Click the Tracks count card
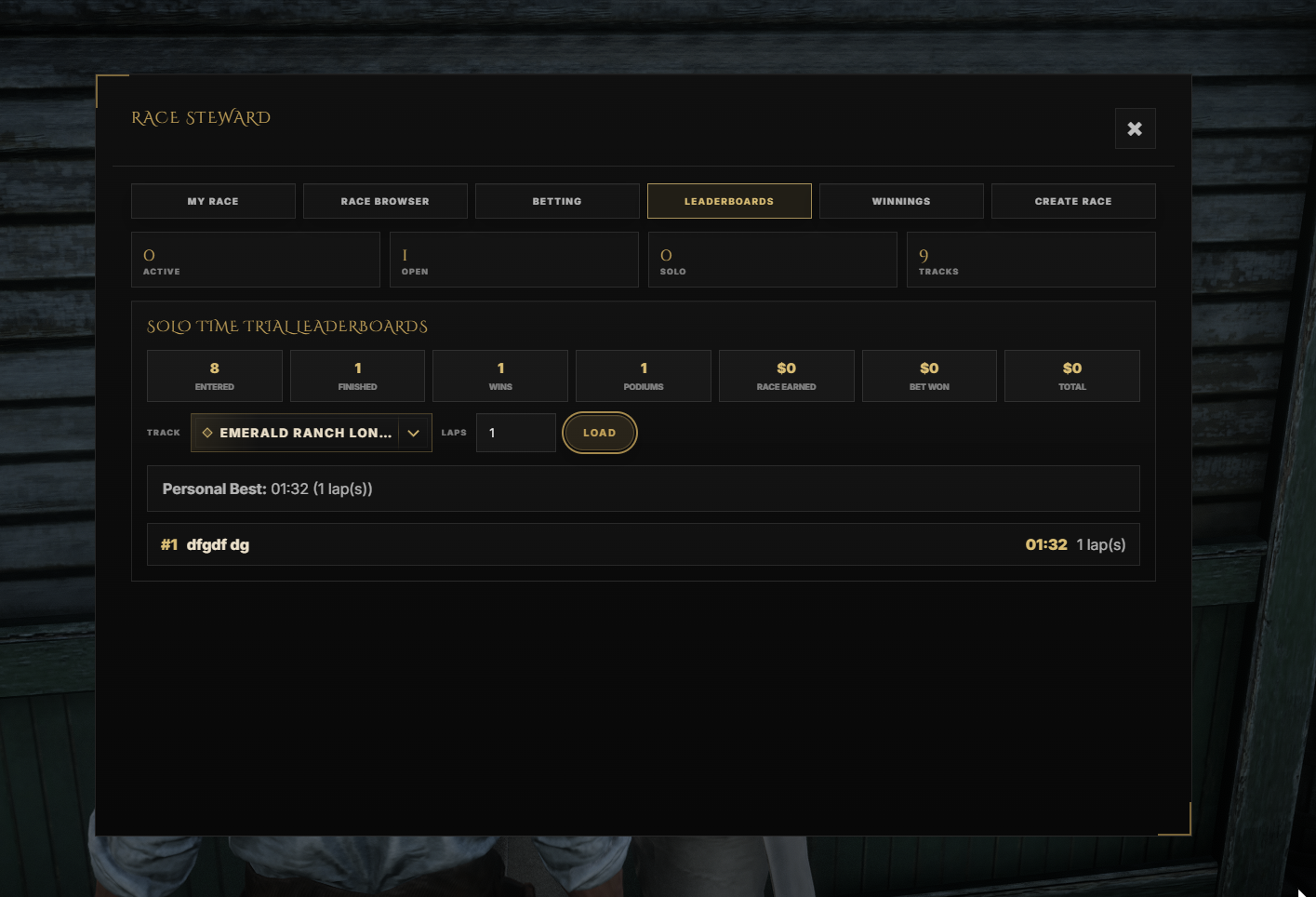 [x=1031, y=260]
